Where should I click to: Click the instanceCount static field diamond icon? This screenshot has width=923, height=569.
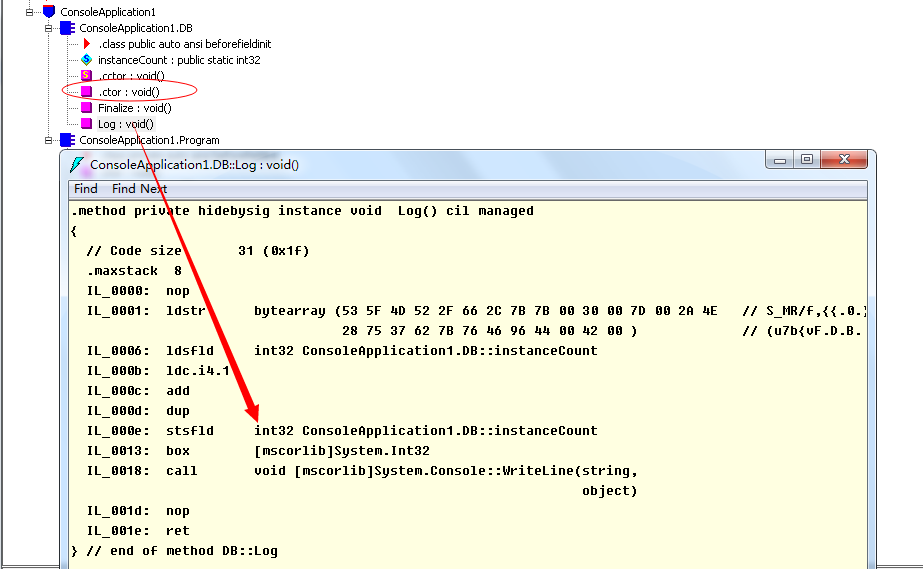[87, 59]
